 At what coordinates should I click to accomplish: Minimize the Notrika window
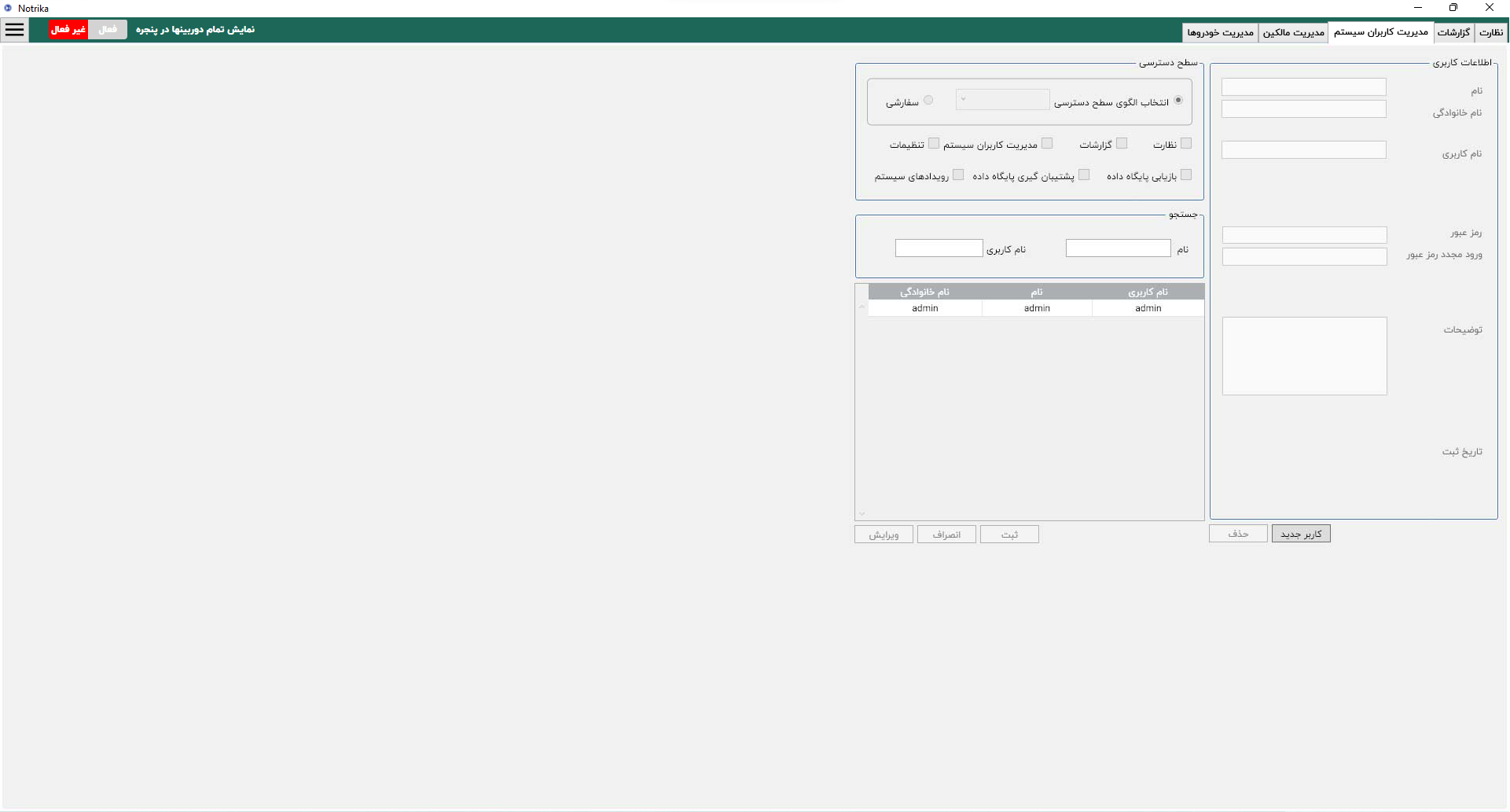pos(1418,8)
